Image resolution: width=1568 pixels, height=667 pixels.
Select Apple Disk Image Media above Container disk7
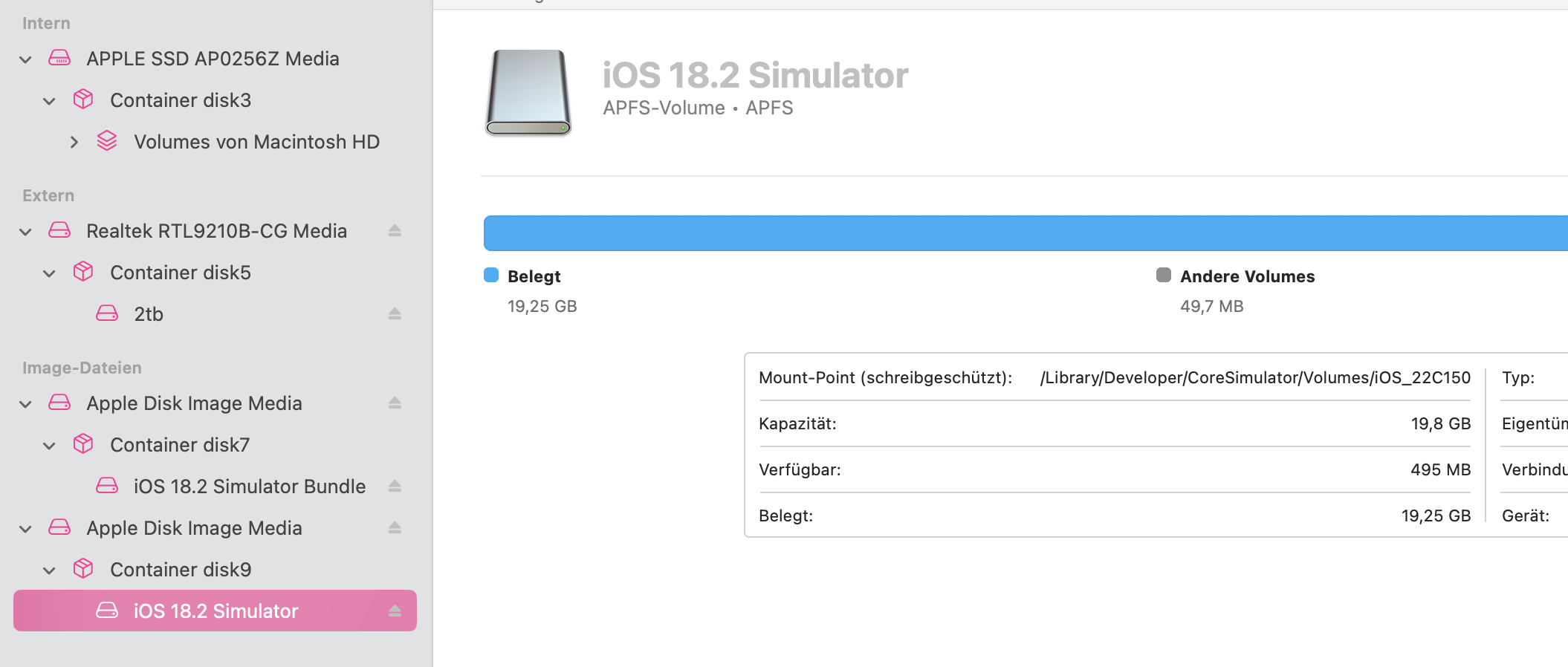click(194, 403)
